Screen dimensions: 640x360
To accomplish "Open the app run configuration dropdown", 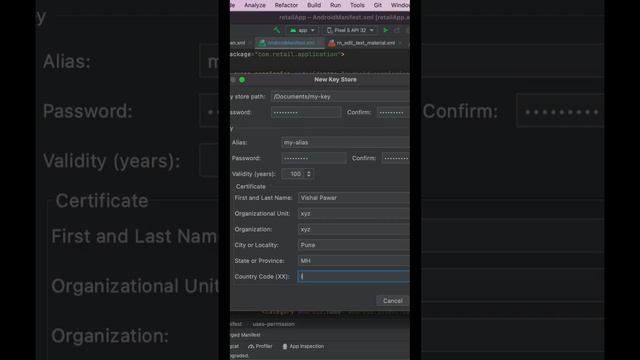I will [302, 30].
